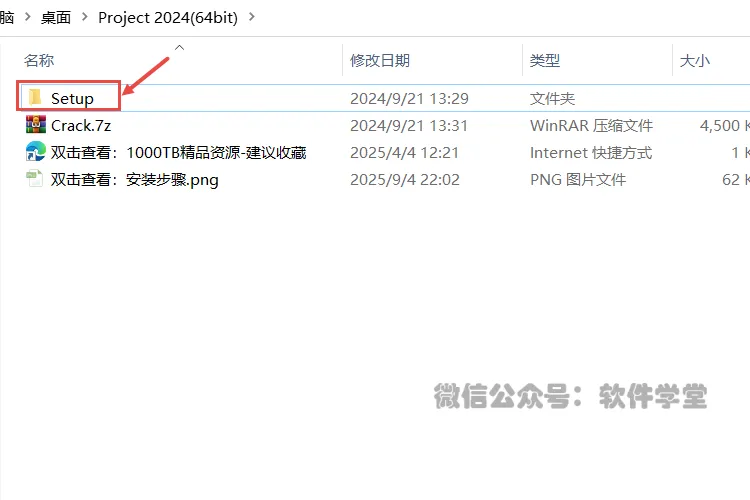Click the PNG 图片文件 type cell
The height and width of the screenshot is (500, 750).
578,179
